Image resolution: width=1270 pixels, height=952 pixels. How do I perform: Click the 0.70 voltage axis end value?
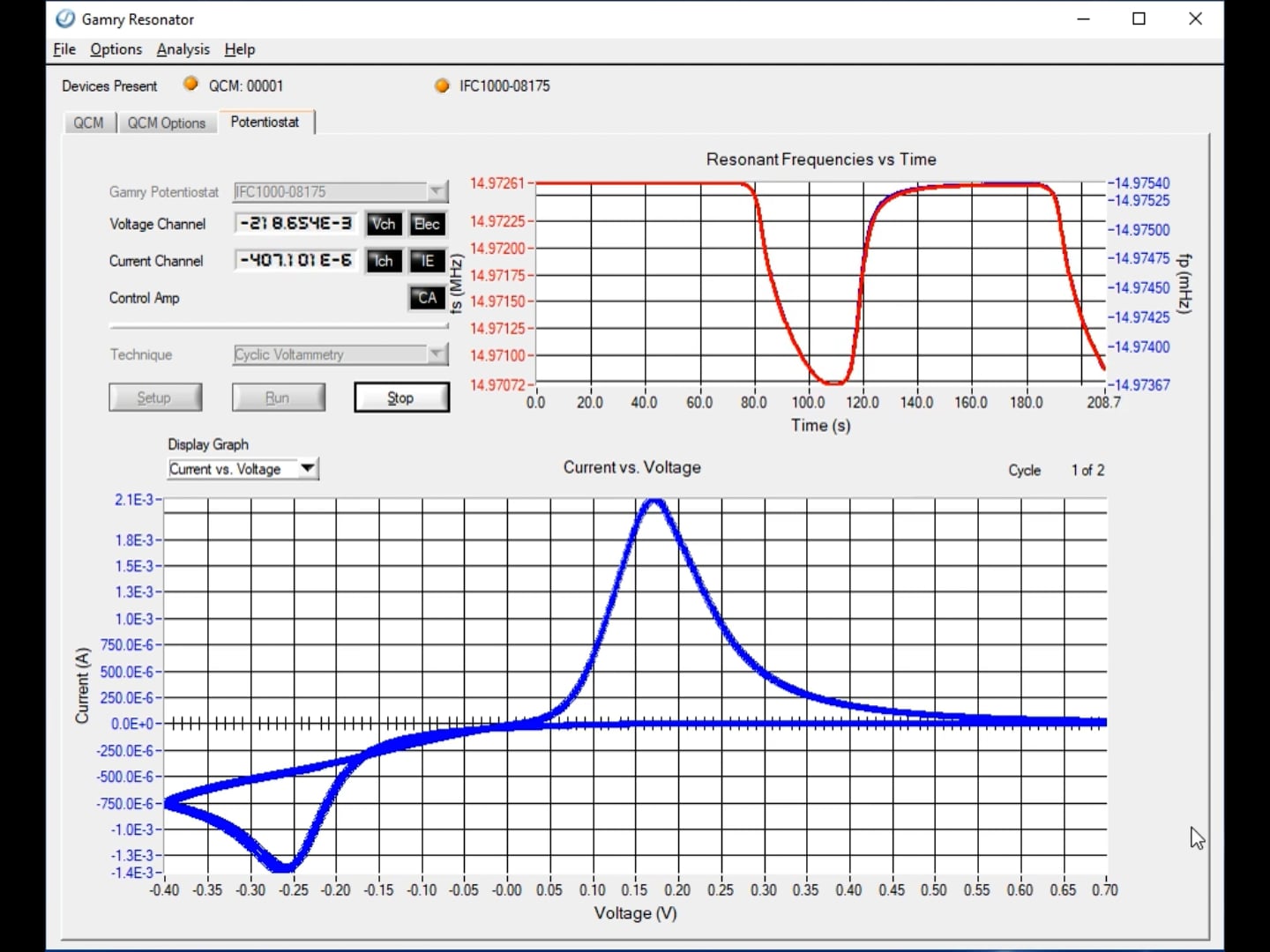1105,890
